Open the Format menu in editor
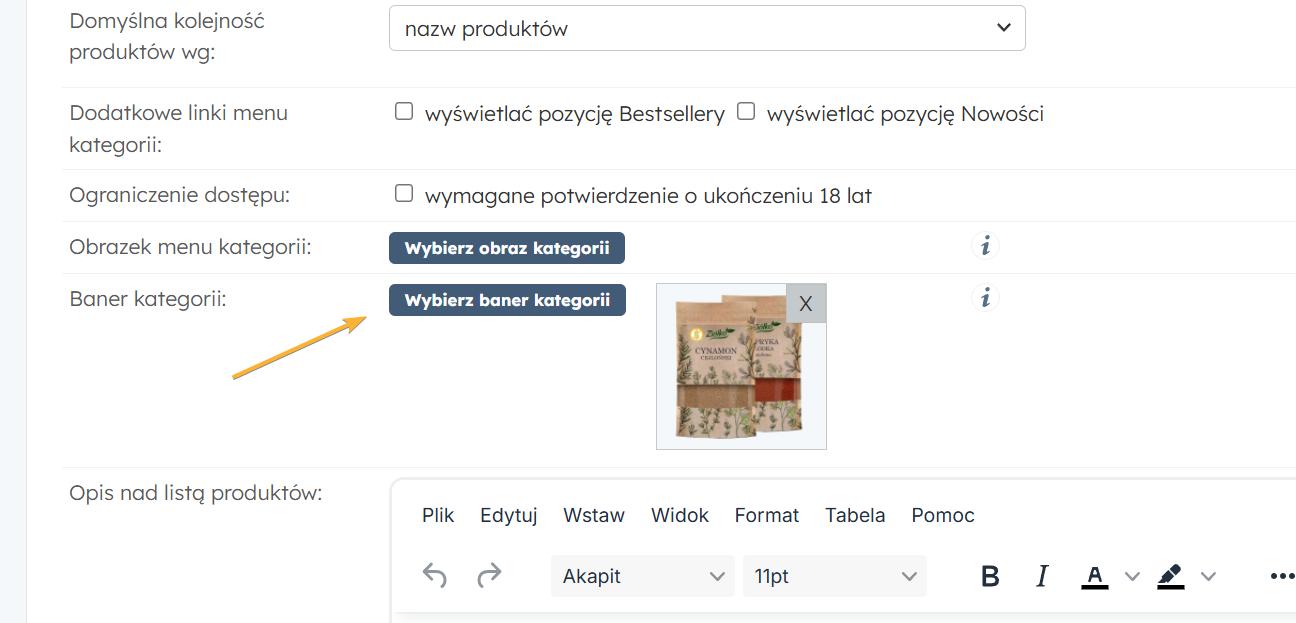 pos(766,515)
